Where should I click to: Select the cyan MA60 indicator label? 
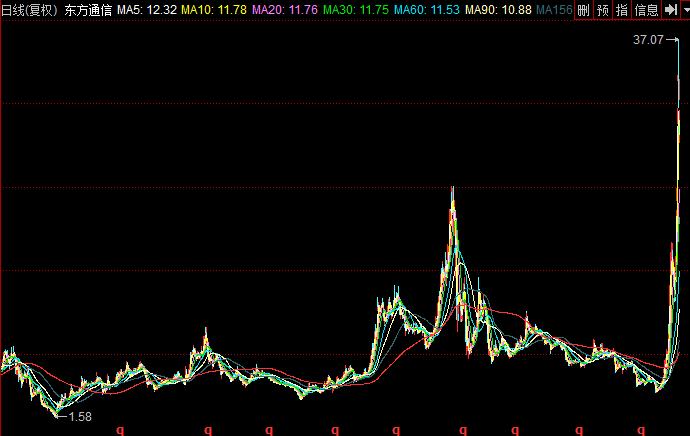(427, 10)
